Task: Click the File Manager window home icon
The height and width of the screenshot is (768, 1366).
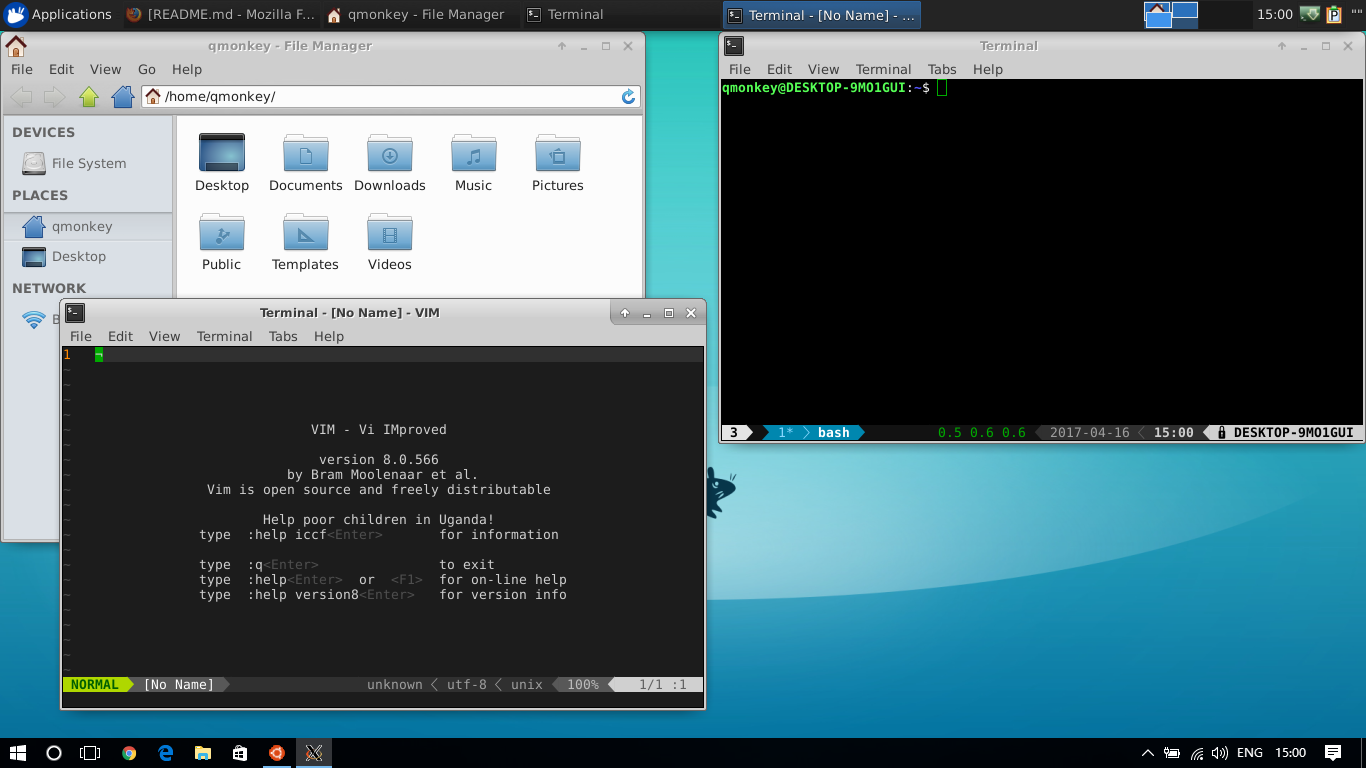Action: click(16, 45)
